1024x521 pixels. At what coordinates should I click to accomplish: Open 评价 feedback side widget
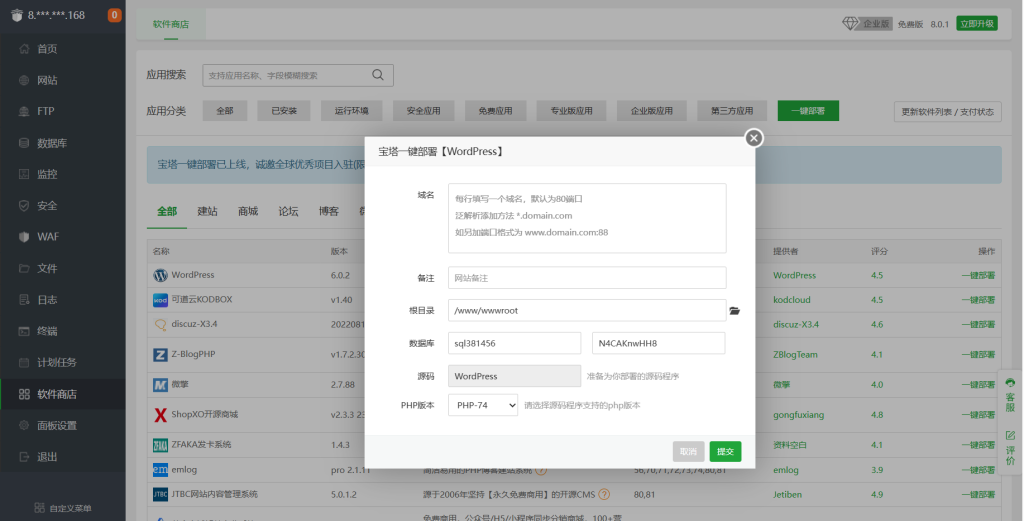[1010, 447]
